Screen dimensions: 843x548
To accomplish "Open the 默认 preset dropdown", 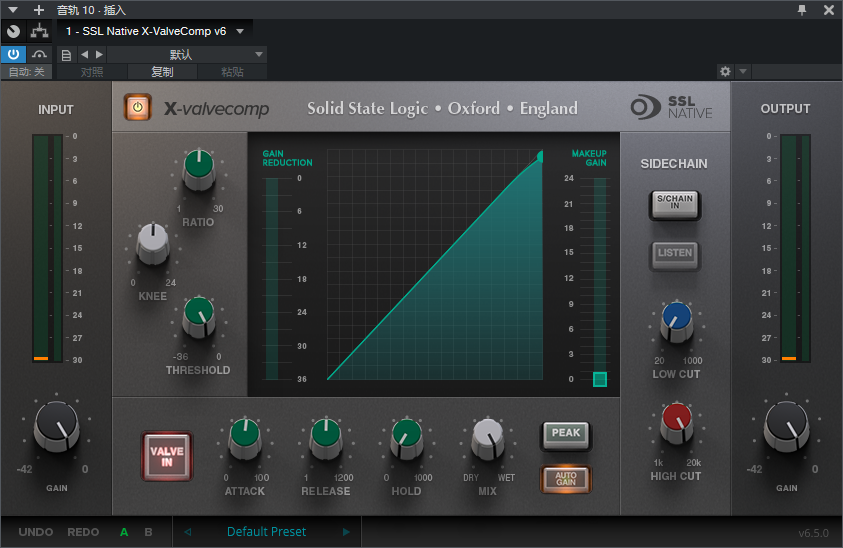I will 187,54.
